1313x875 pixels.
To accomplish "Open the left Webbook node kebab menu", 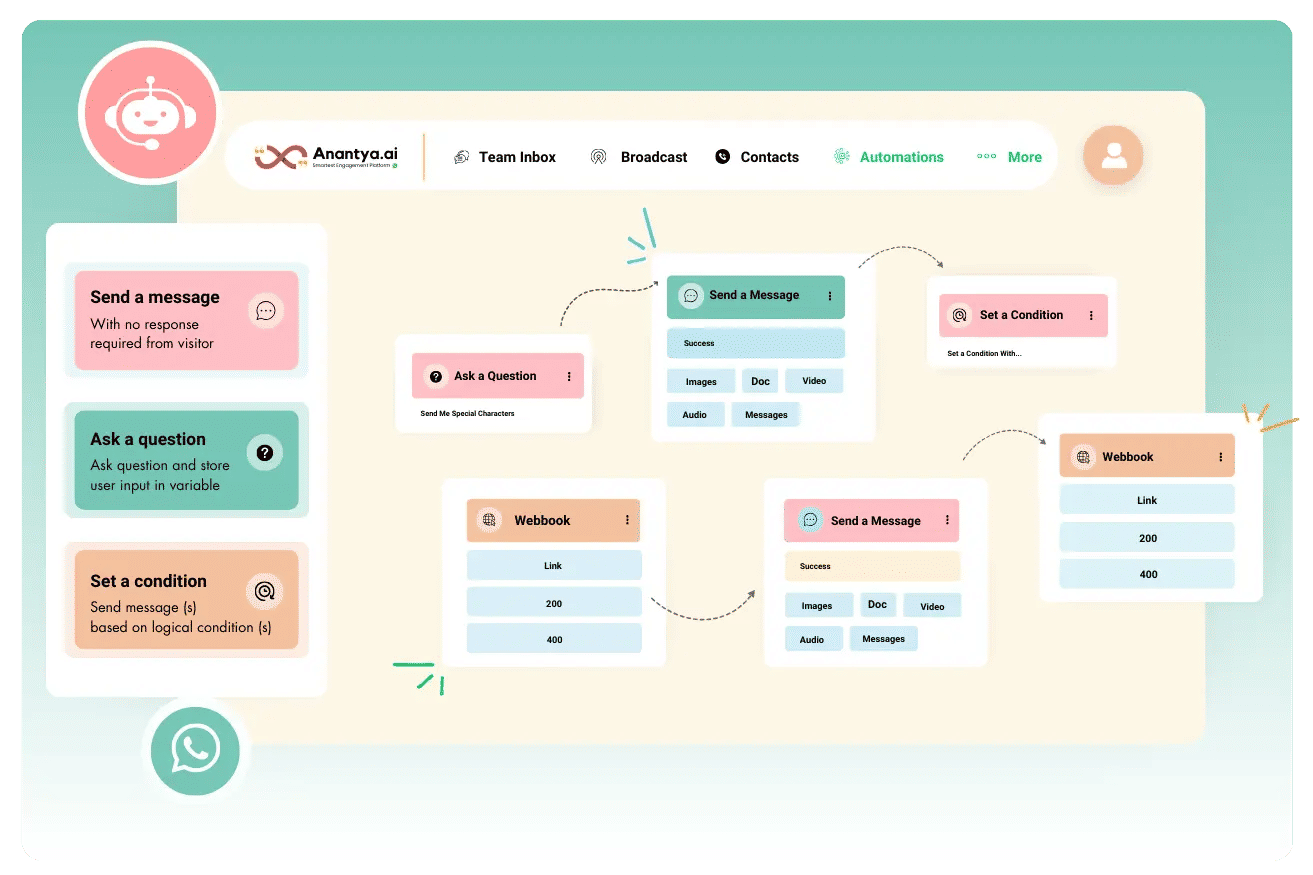I will (x=627, y=520).
